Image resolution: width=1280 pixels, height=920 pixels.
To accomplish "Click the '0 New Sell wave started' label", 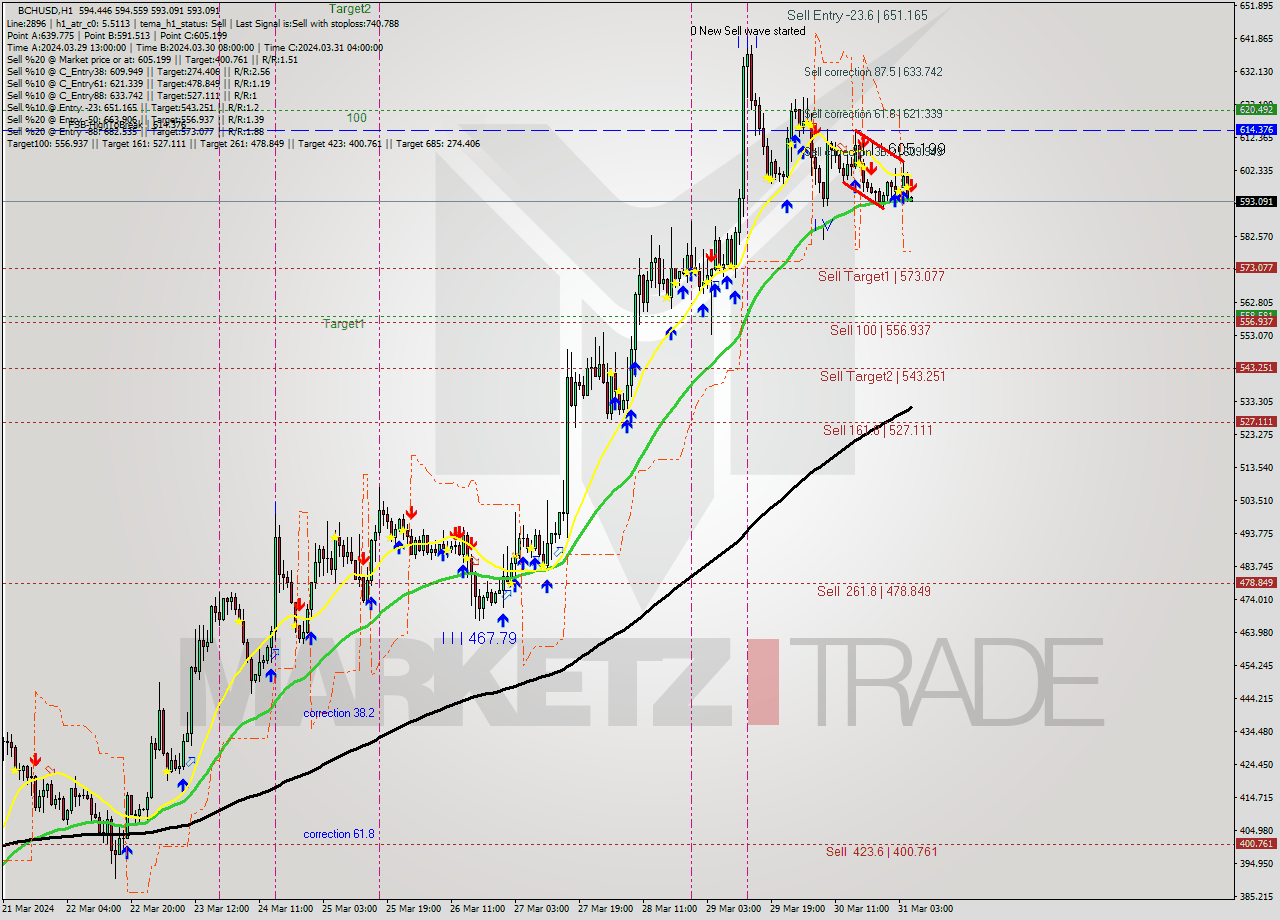I will [x=747, y=31].
